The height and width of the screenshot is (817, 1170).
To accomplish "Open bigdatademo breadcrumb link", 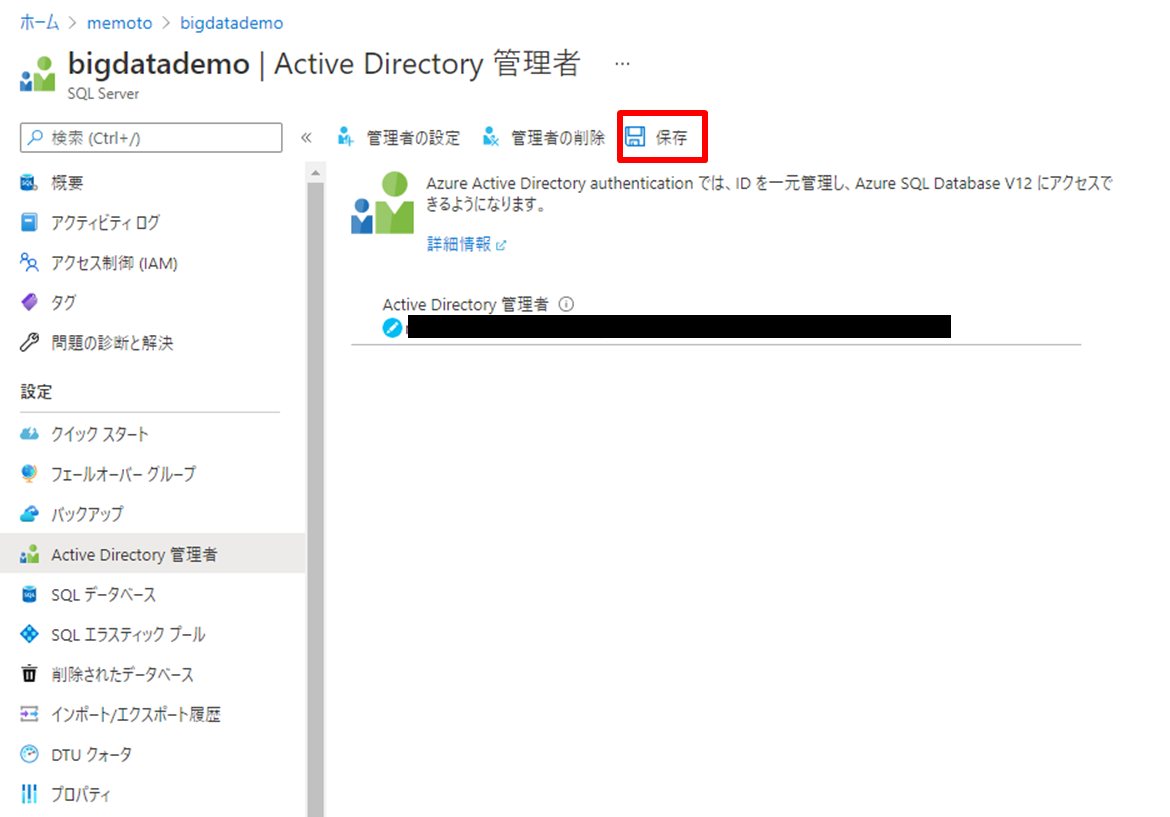I will coord(231,23).
